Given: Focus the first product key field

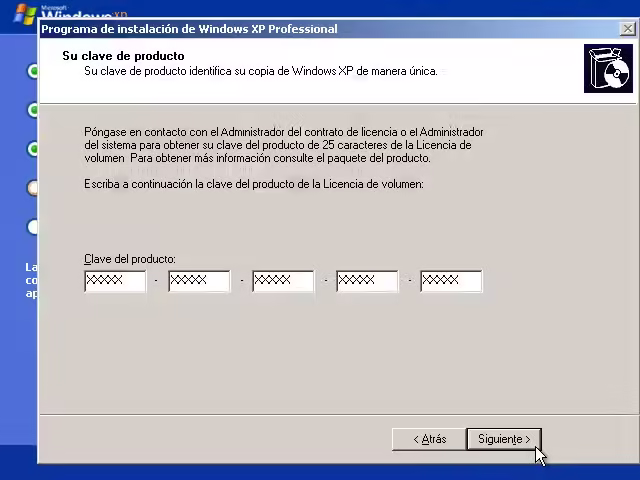Looking at the screenshot, I should pyautogui.click(x=115, y=281).
